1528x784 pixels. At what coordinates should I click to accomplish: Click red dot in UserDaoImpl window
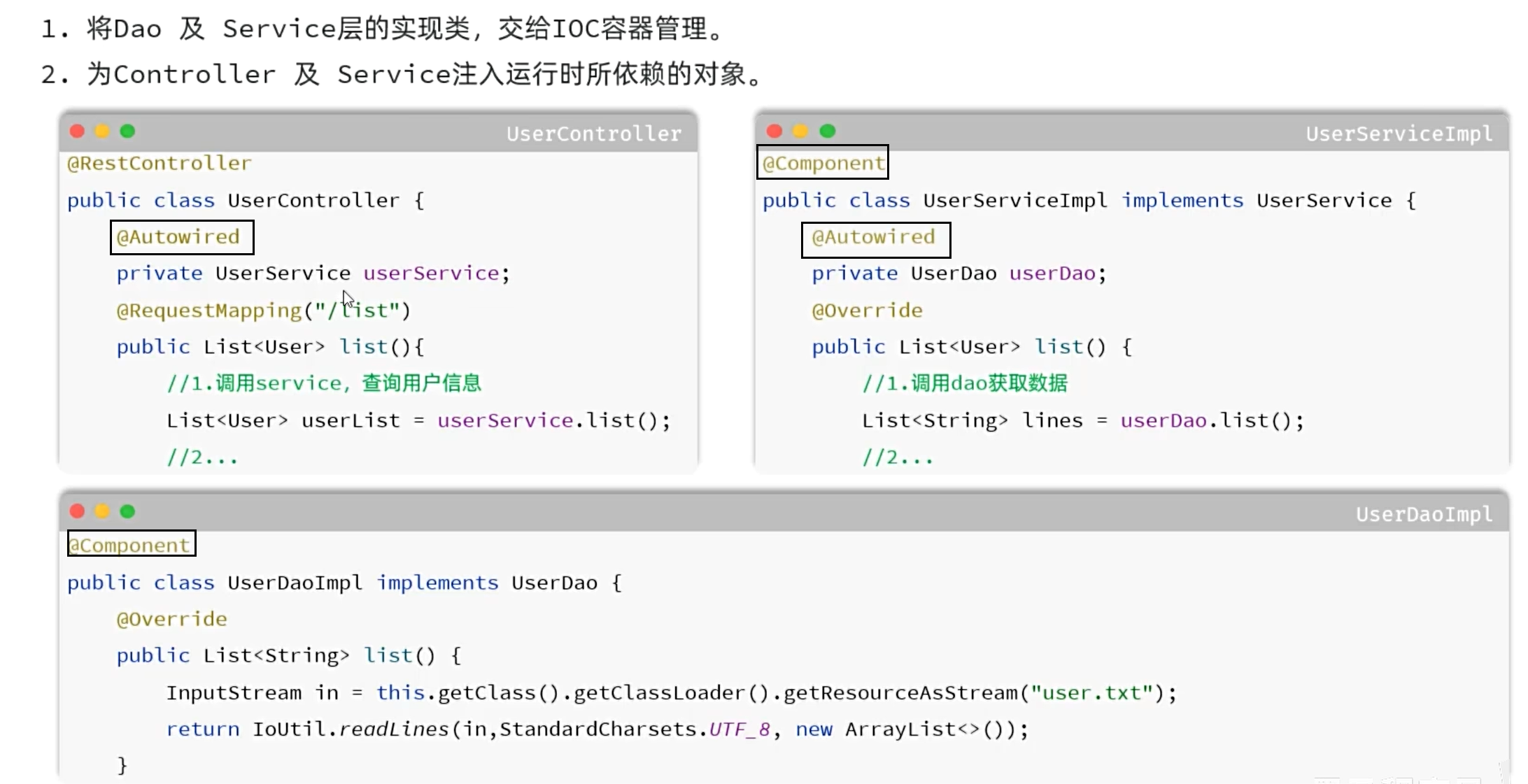click(x=78, y=512)
